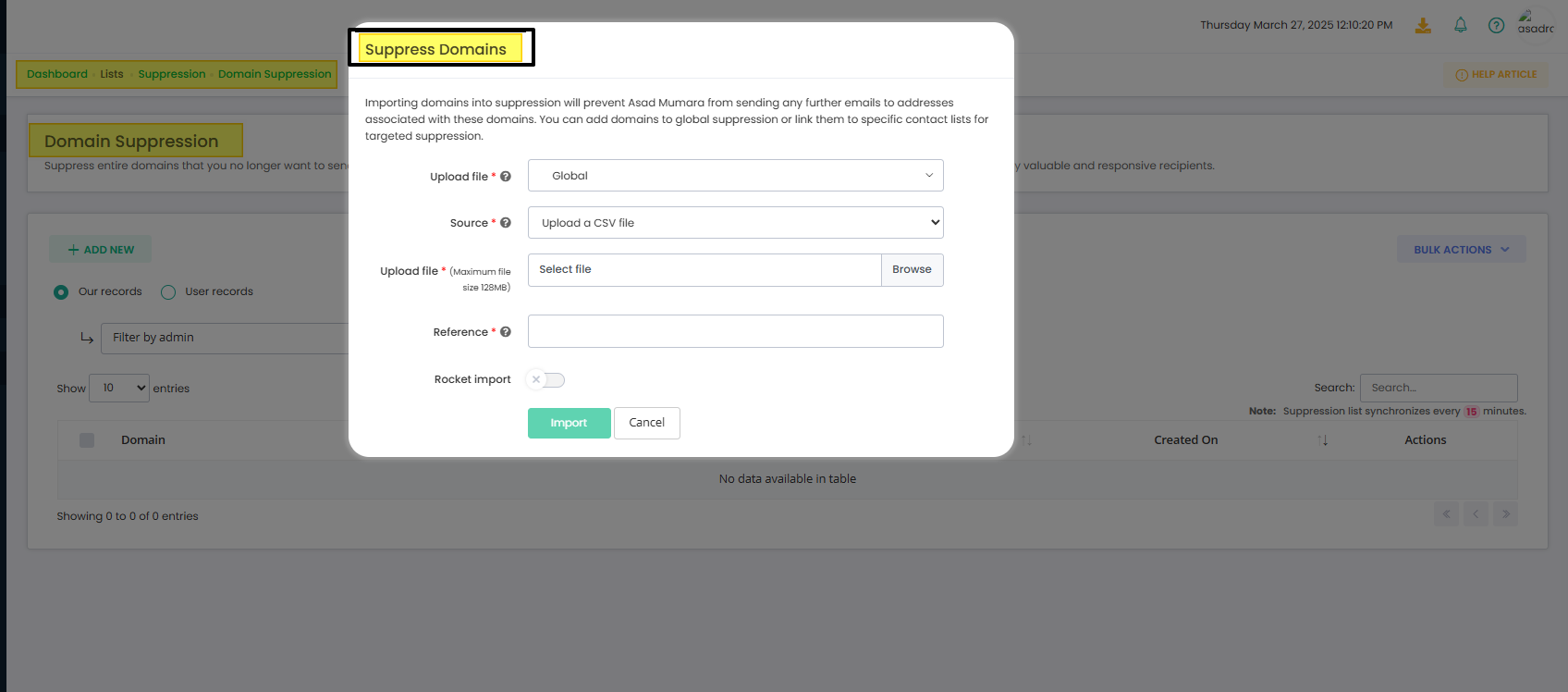Click the table Search box
The image size is (1568, 692).
click(x=1439, y=388)
